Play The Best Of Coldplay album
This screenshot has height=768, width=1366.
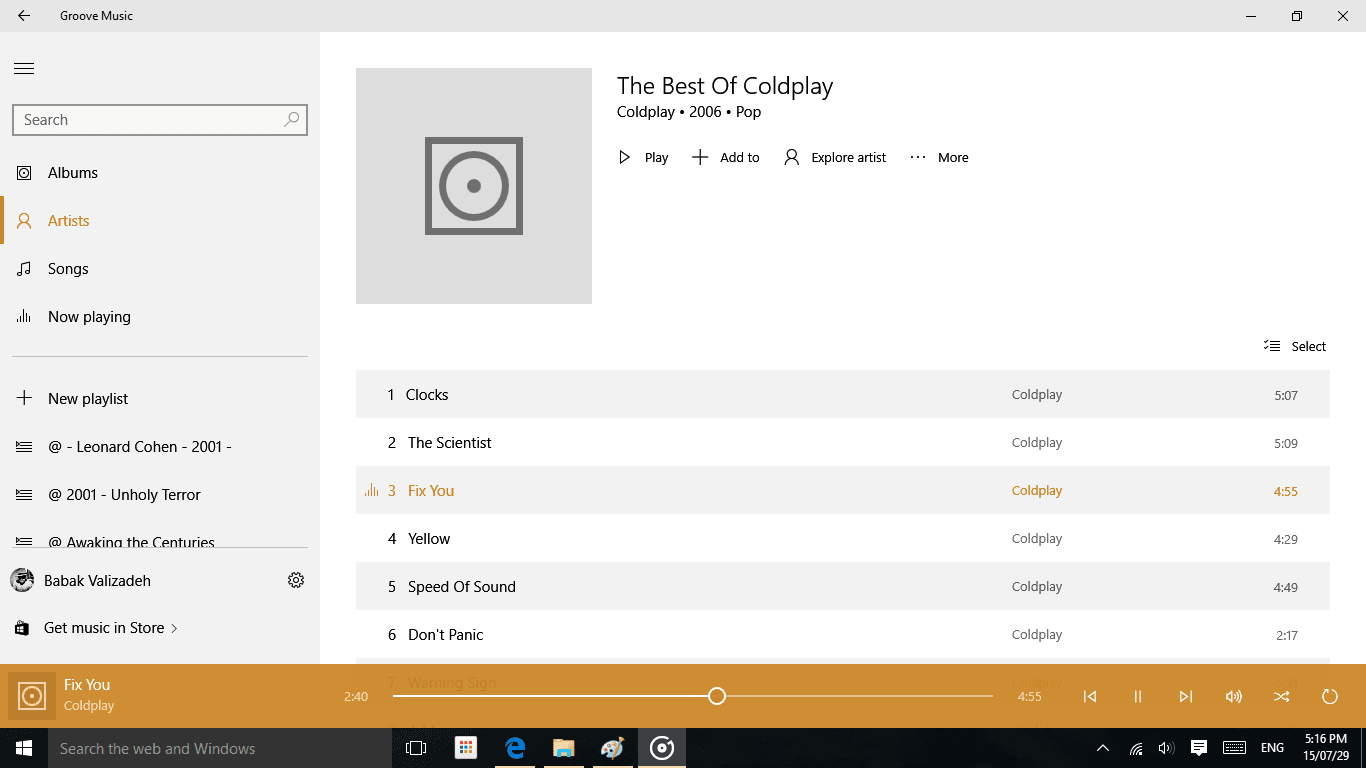[643, 157]
